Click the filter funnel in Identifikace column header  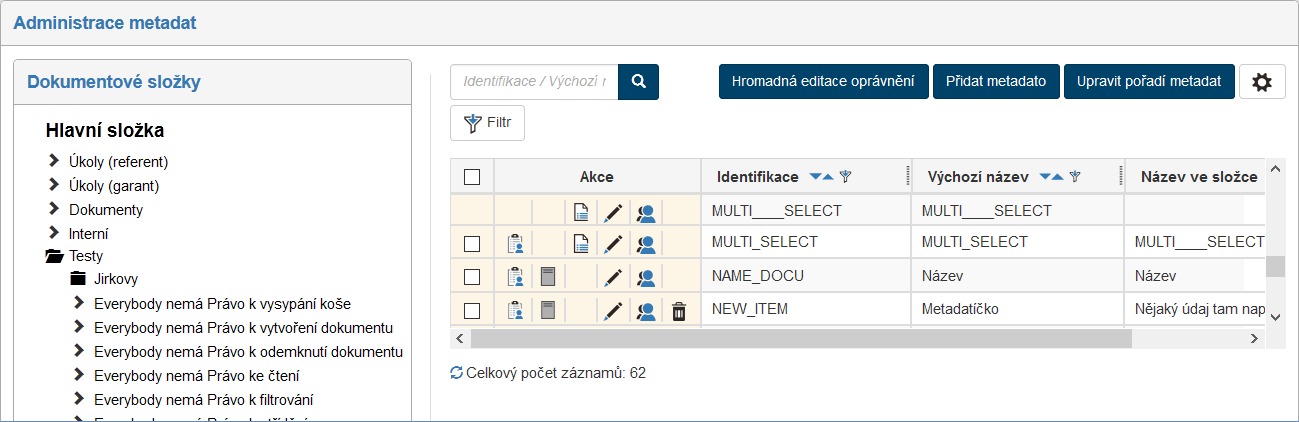point(845,177)
